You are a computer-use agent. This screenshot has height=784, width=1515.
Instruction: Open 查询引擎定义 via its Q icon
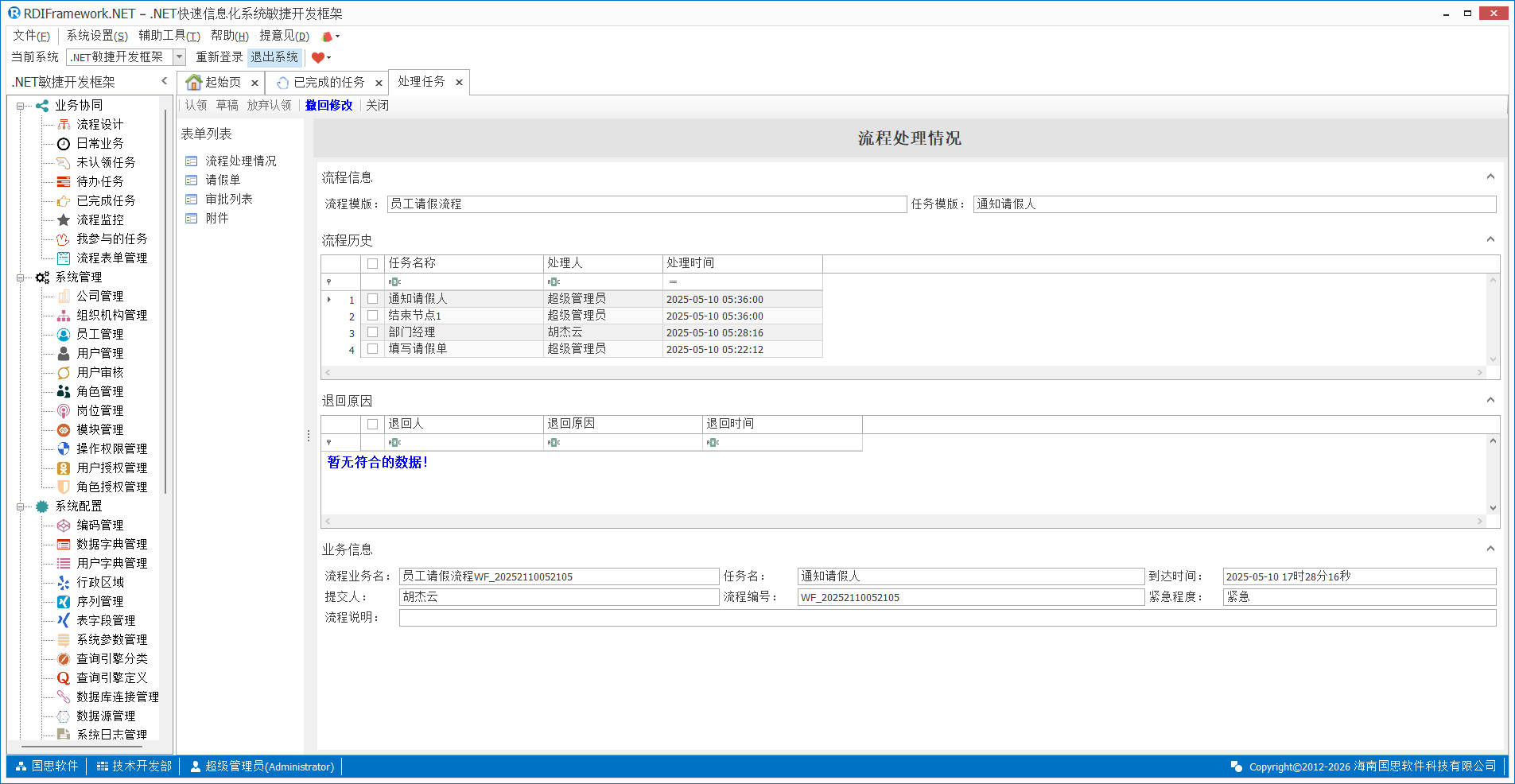point(64,677)
